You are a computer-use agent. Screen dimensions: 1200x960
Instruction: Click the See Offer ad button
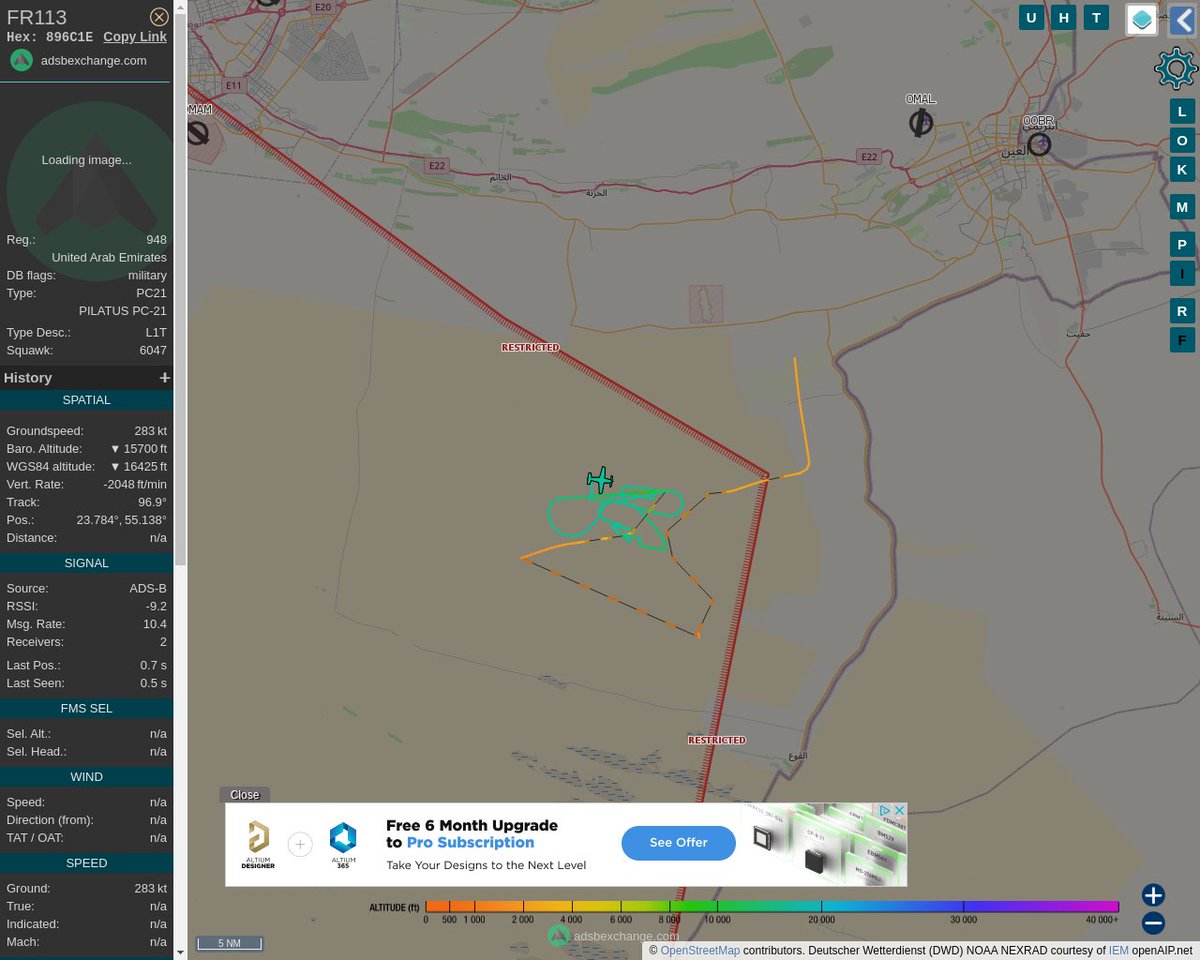tap(678, 842)
